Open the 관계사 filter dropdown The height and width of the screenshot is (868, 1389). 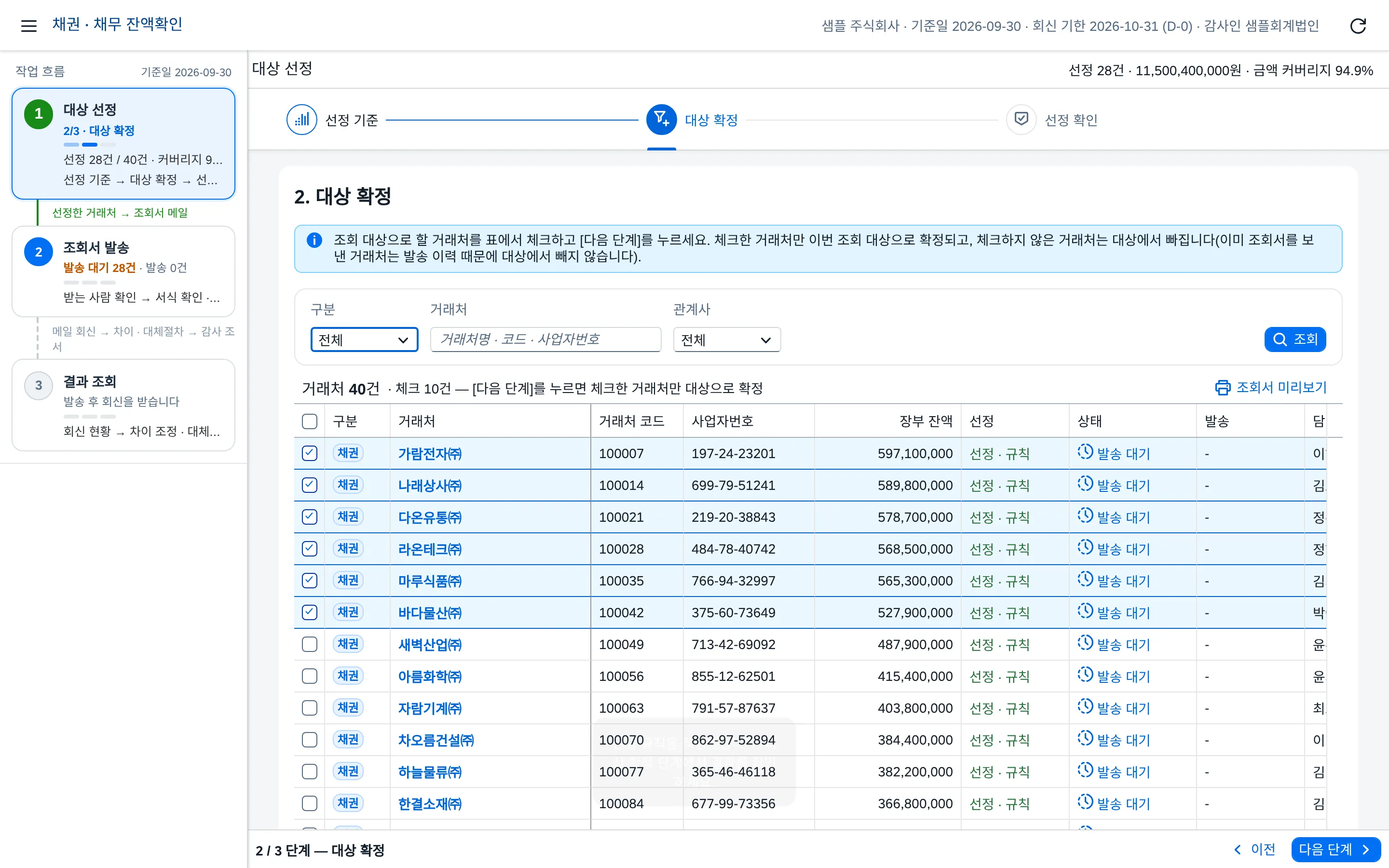pyautogui.click(x=727, y=339)
